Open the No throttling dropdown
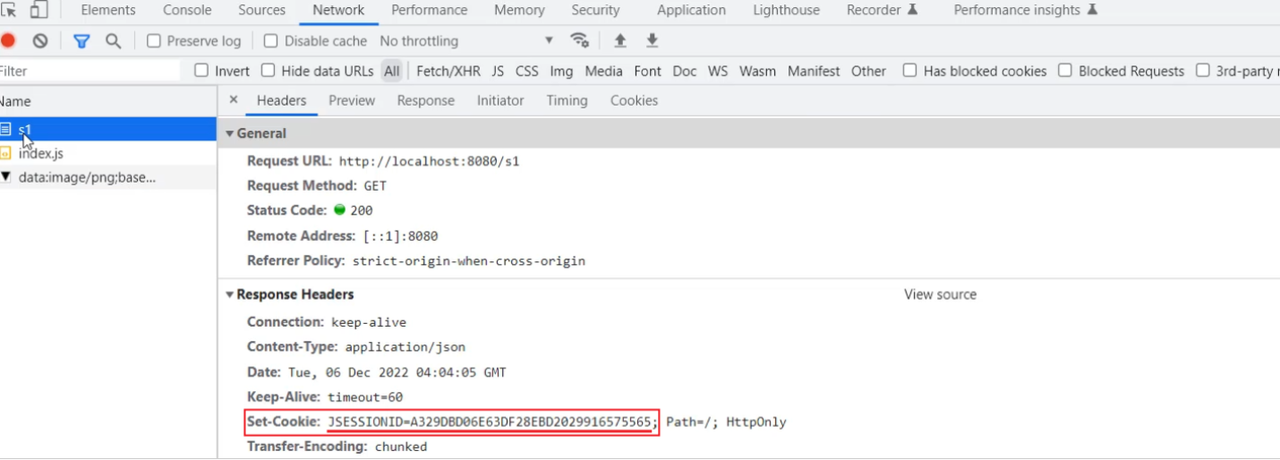This screenshot has width=1280, height=460. pyautogui.click(x=466, y=41)
